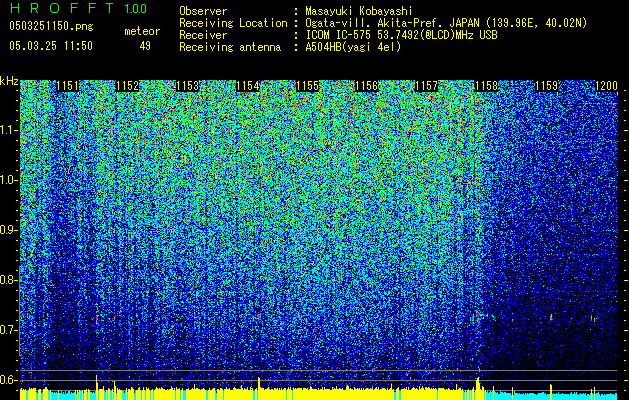Click the 0.7 frequency axis label
The height and width of the screenshot is (400, 629).
pyautogui.click(x=9, y=330)
